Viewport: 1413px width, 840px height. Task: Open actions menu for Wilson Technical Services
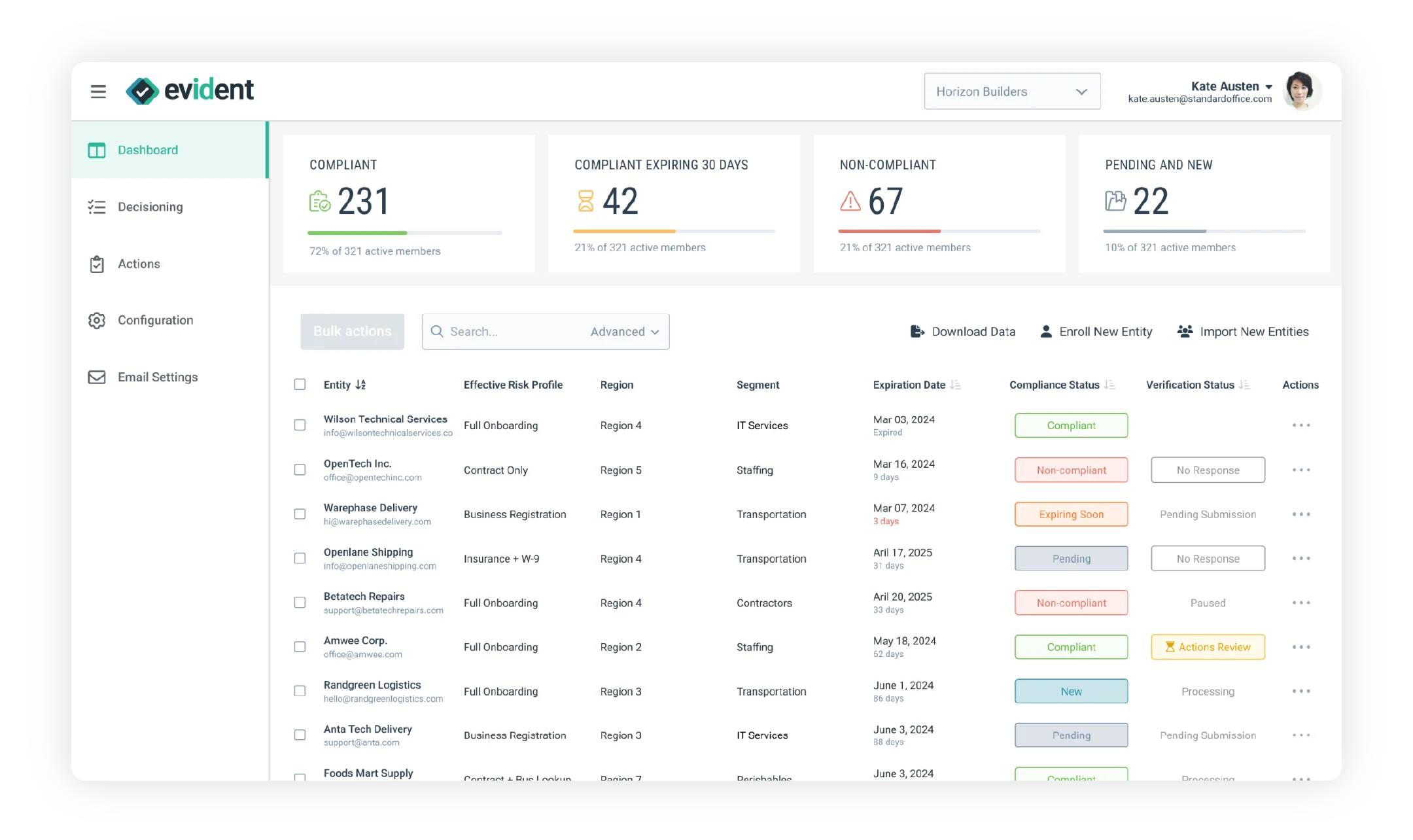[x=1301, y=425]
